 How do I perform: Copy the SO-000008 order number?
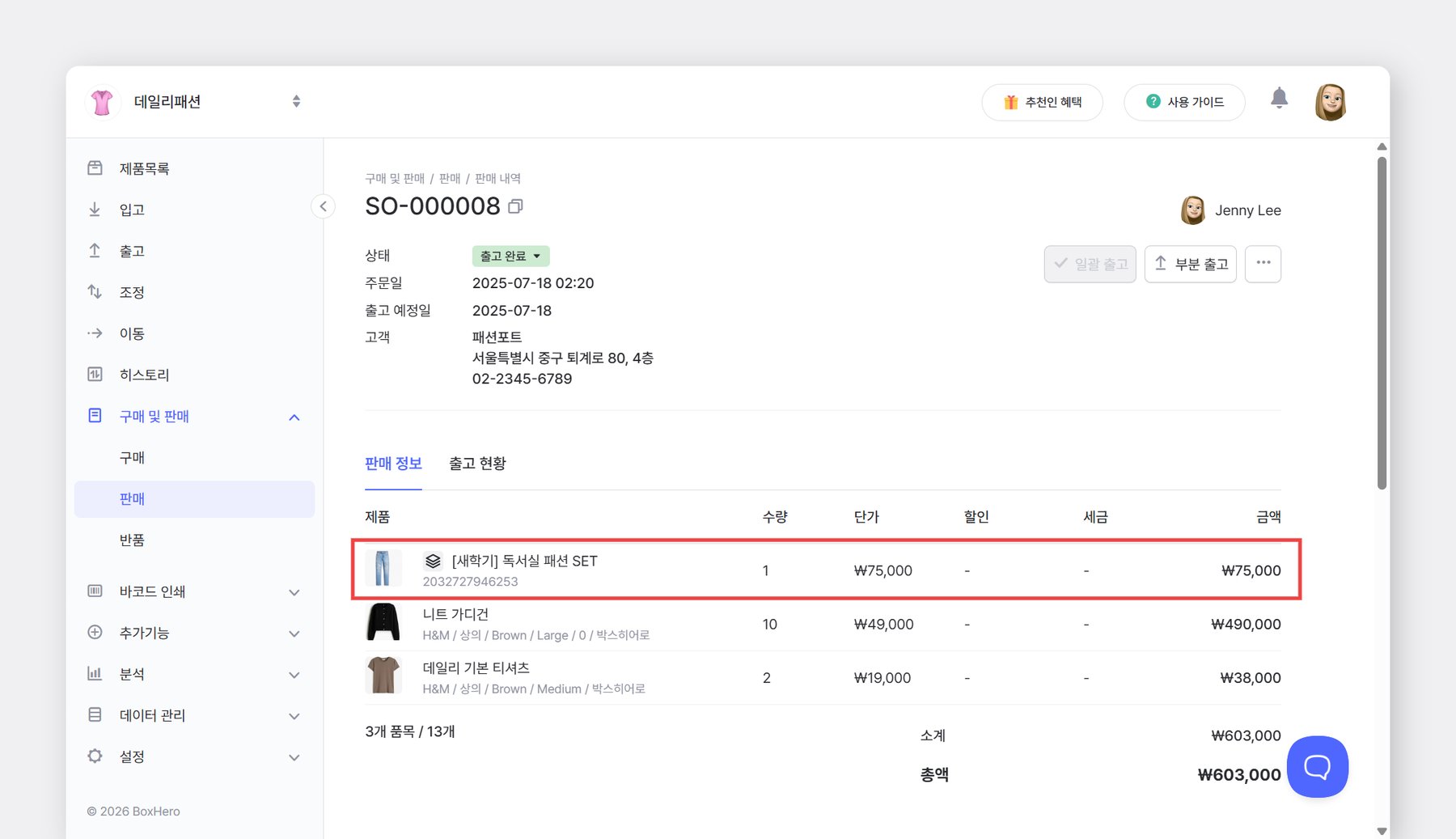tap(517, 206)
